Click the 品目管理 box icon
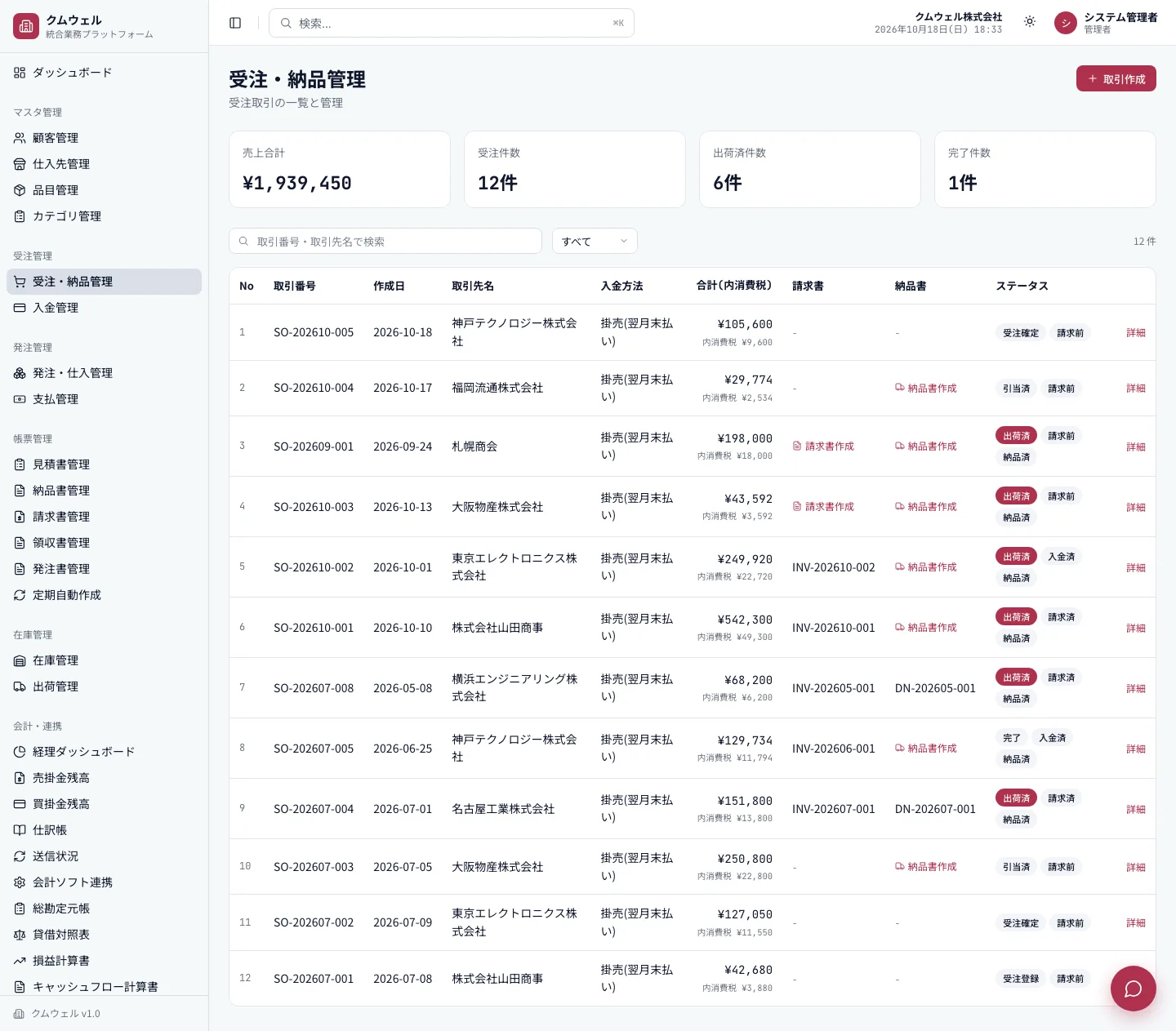Viewport: 1176px width, 1031px height. click(20, 190)
